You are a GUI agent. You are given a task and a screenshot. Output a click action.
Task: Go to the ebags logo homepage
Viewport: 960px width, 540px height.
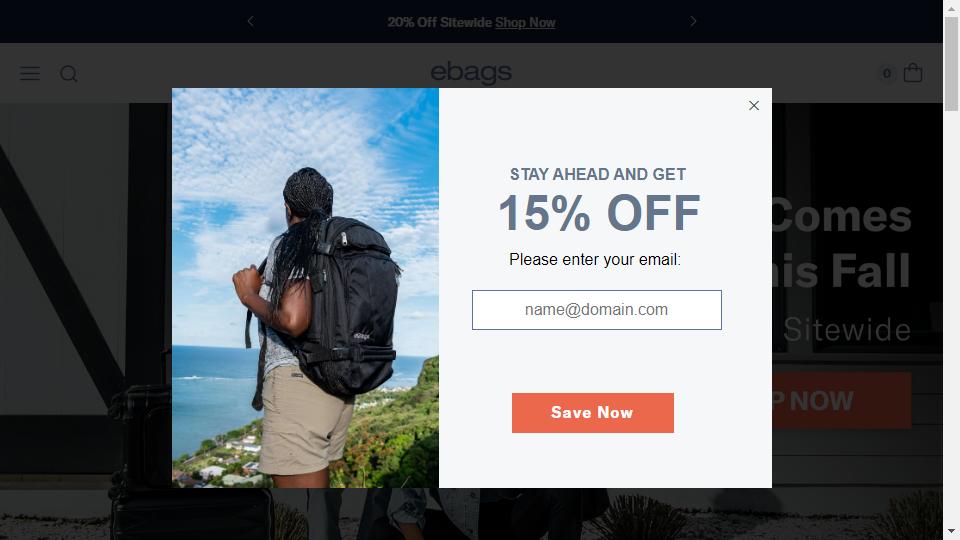471,73
